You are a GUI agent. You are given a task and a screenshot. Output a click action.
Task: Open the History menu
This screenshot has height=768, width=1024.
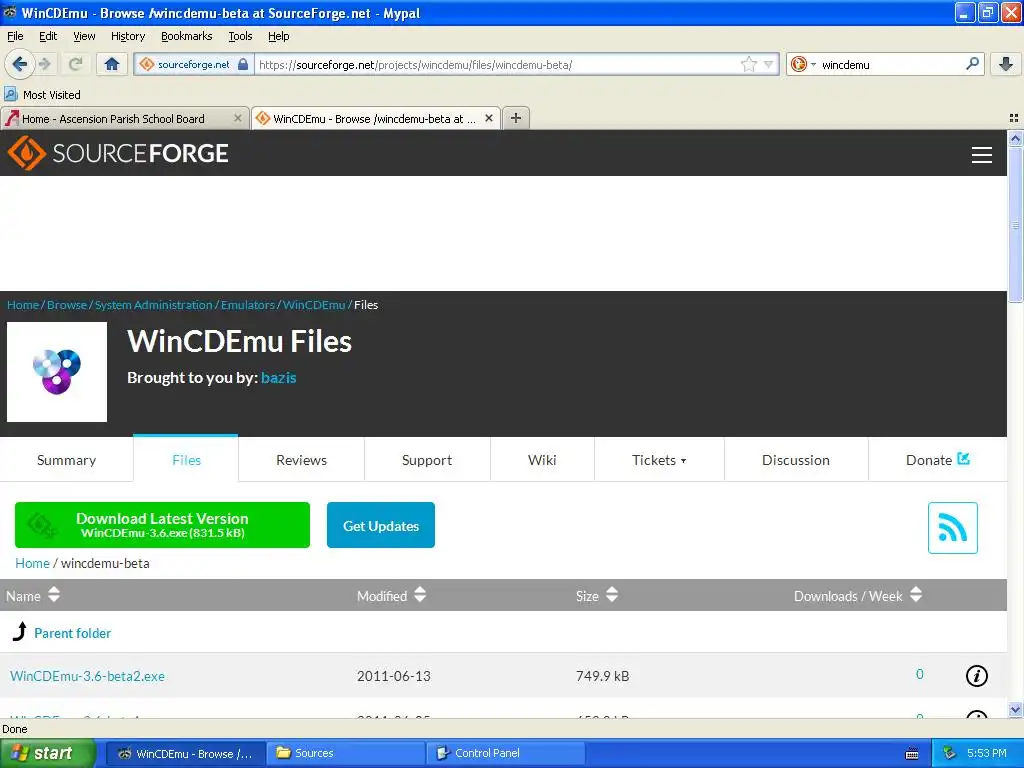click(127, 36)
